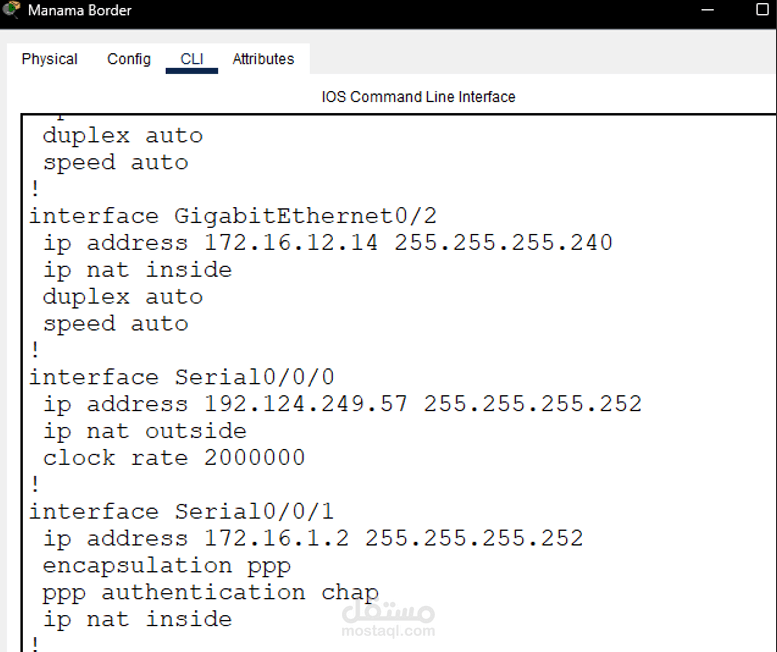Minimize the Manama Border window
The height and width of the screenshot is (652, 777).
coord(708,9)
